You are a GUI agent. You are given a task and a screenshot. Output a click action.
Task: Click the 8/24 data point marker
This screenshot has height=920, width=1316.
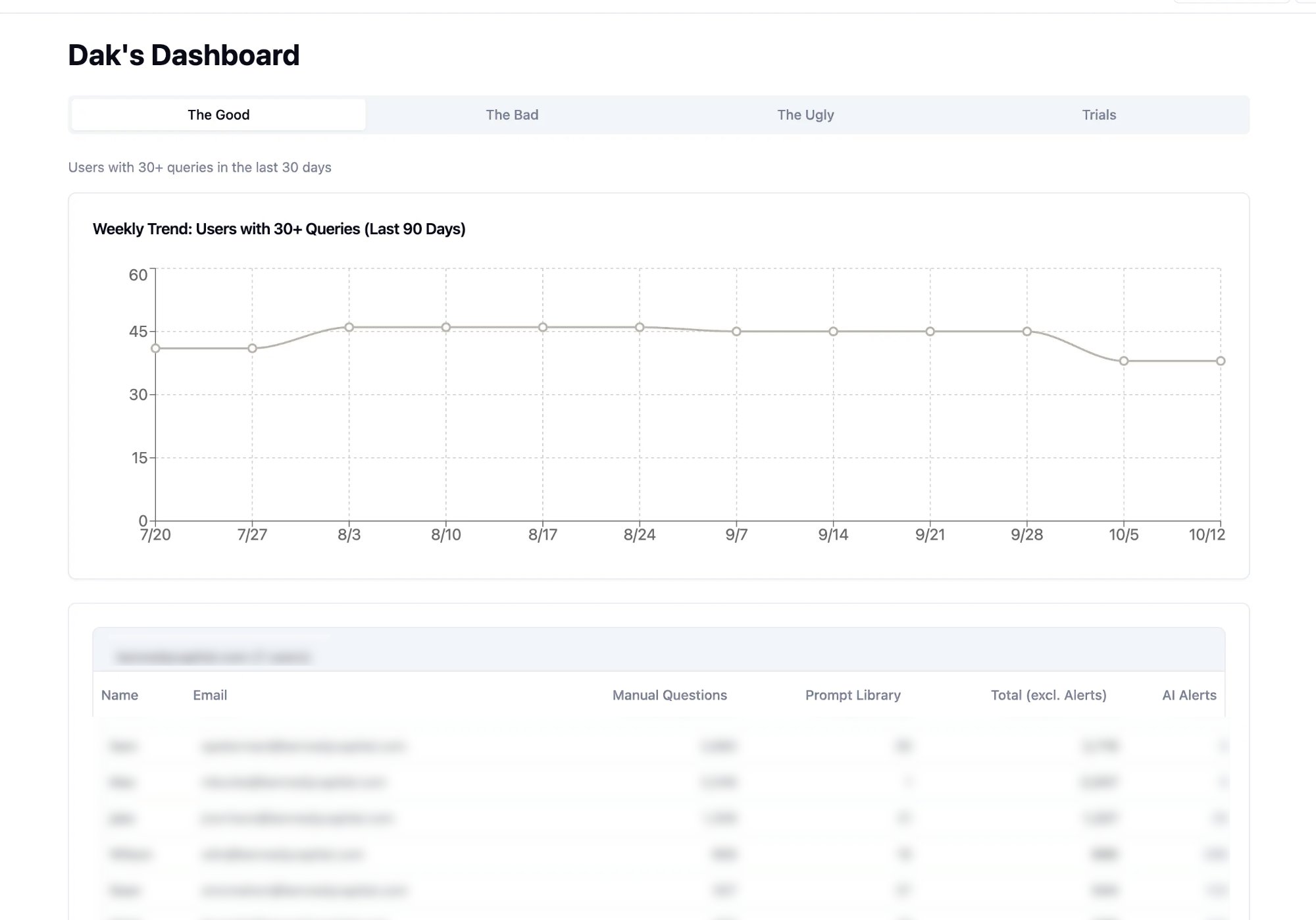pyautogui.click(x=639, y=326)
